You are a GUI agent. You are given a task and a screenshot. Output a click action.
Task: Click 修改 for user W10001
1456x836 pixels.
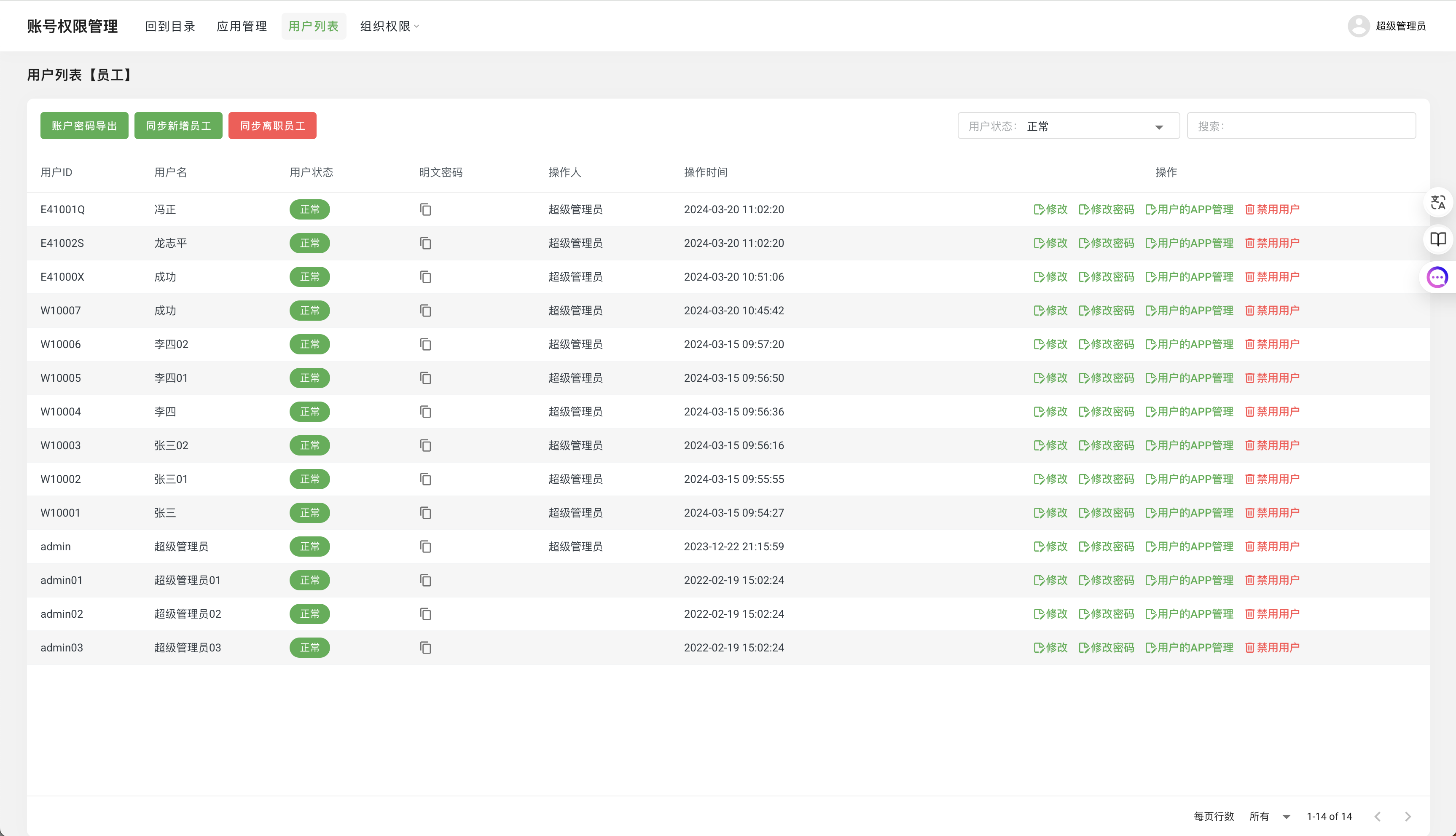point(1050,513)
